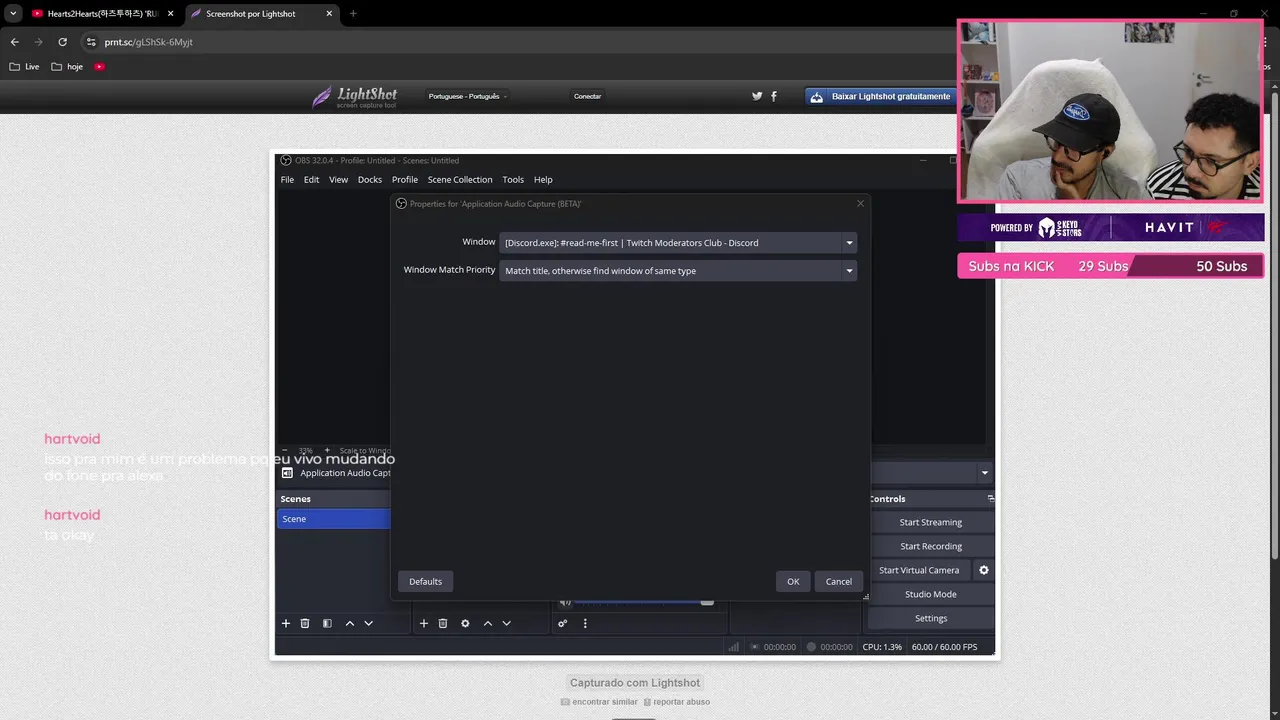Screen dimensions: 1280x720
Task: Click Start Recording in OBS Controls
Action: (931, 546)
